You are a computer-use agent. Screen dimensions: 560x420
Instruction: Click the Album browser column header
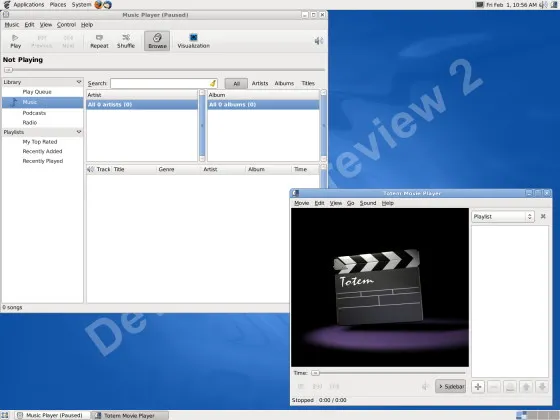point(263,95)
